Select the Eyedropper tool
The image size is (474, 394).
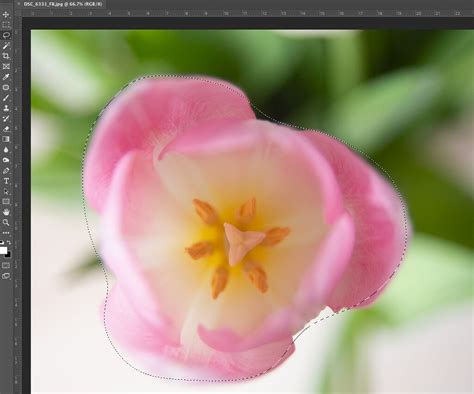pos(6,77)
